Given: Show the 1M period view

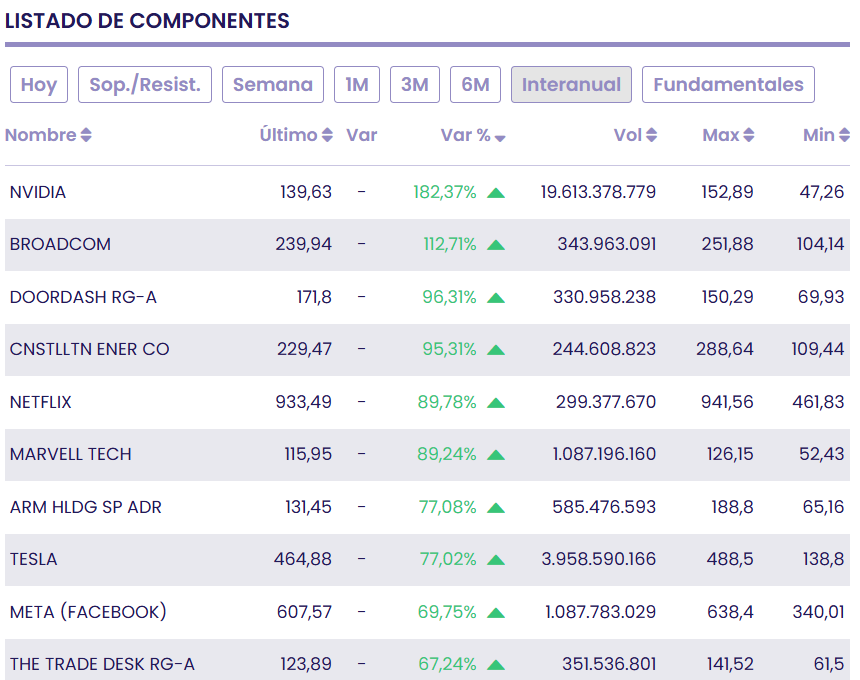Looking at the screenshot, I should click(357, 85).
